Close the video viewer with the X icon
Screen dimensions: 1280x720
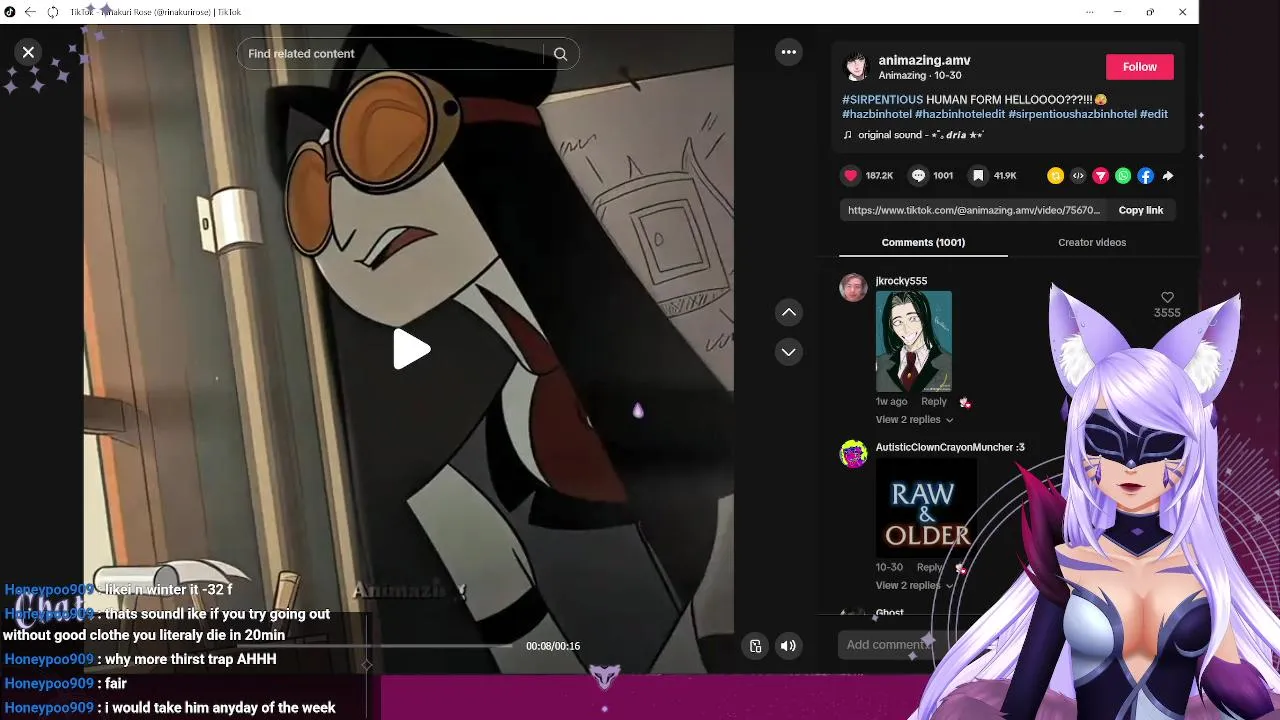(x=28, y=52)
